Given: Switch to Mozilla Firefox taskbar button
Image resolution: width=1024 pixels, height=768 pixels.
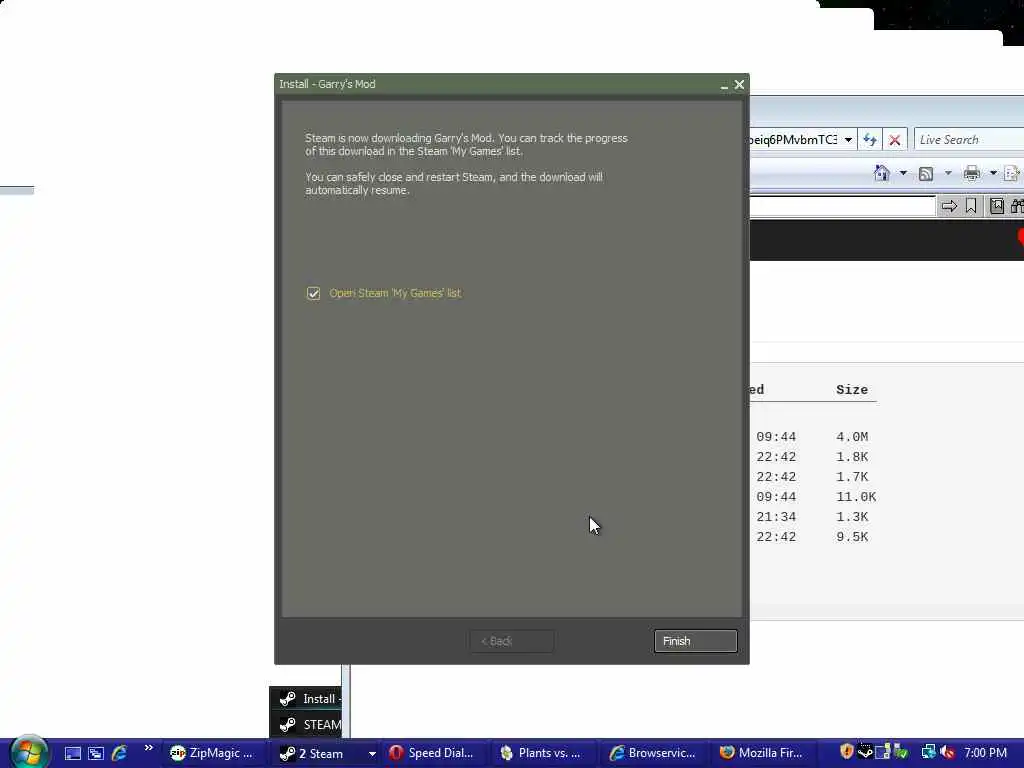Looking at the screenshot, I should [x=762, y=753].
